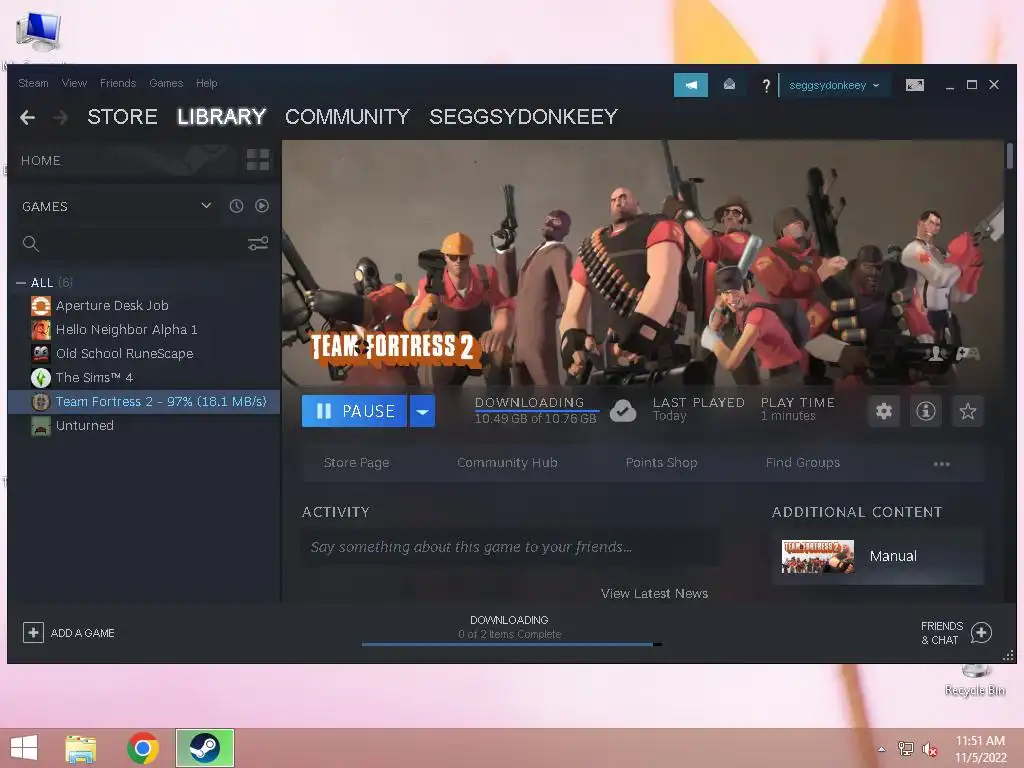Click the library search magnifier icon
This screenshot has width=1024, height=768.
[30, 244]
